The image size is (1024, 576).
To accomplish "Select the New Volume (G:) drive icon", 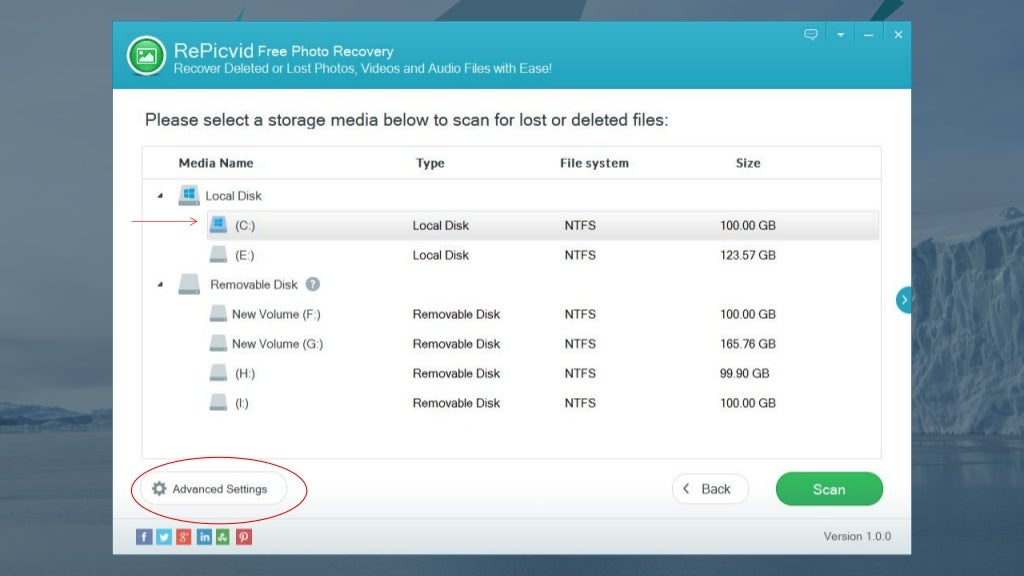I will coord(218,344).
